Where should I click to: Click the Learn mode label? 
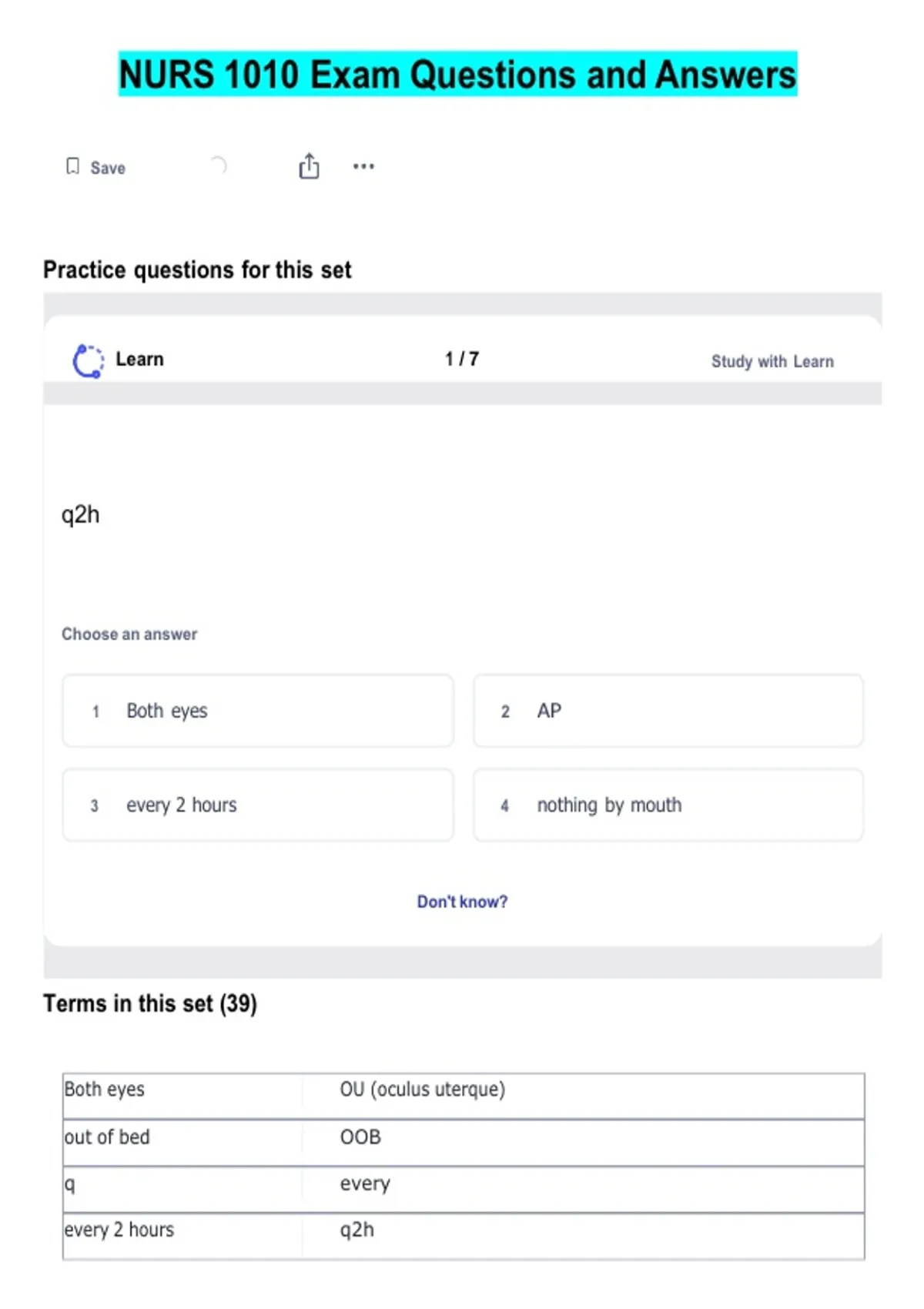139,359
